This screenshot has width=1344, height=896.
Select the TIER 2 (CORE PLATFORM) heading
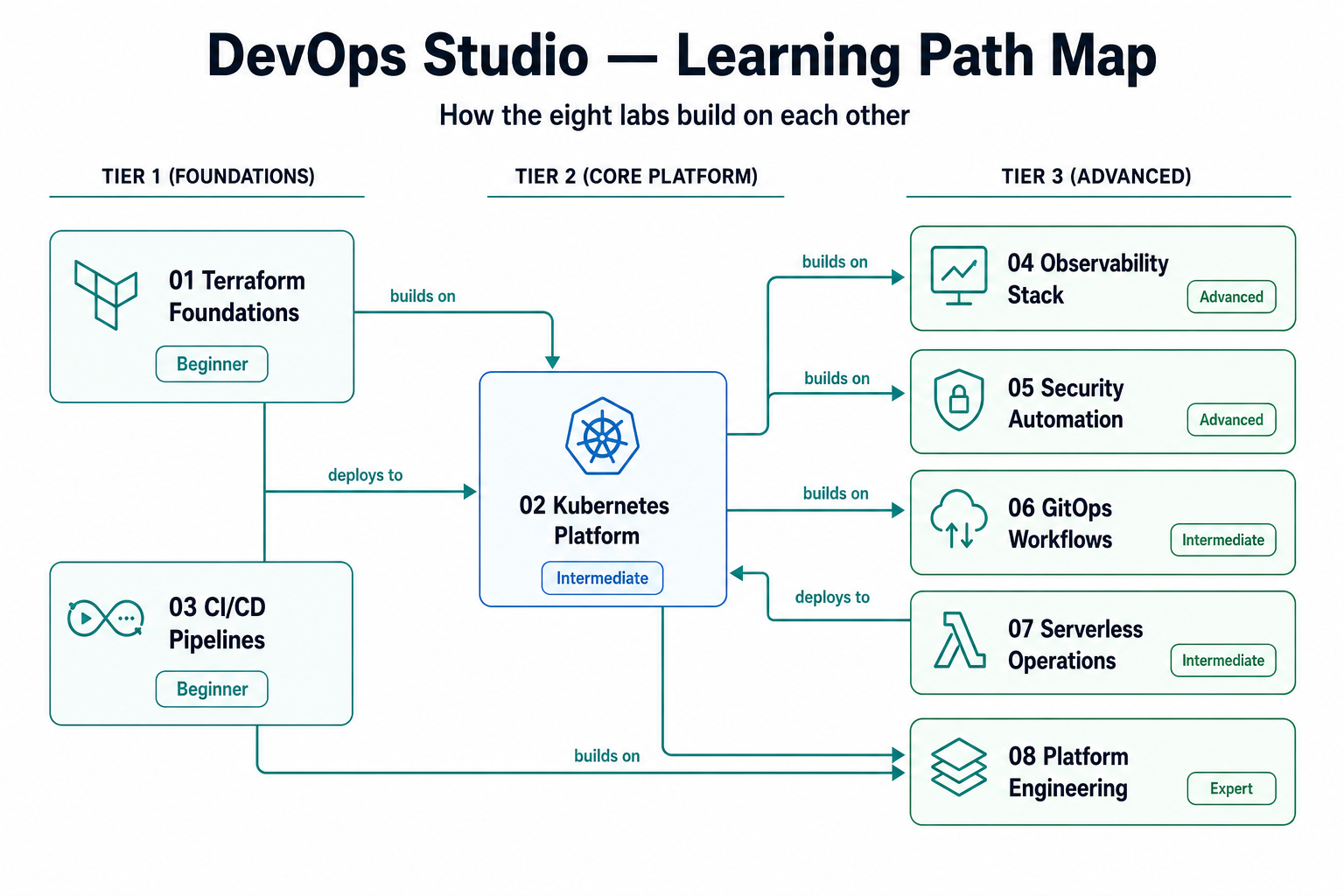(x=636, y=177)
